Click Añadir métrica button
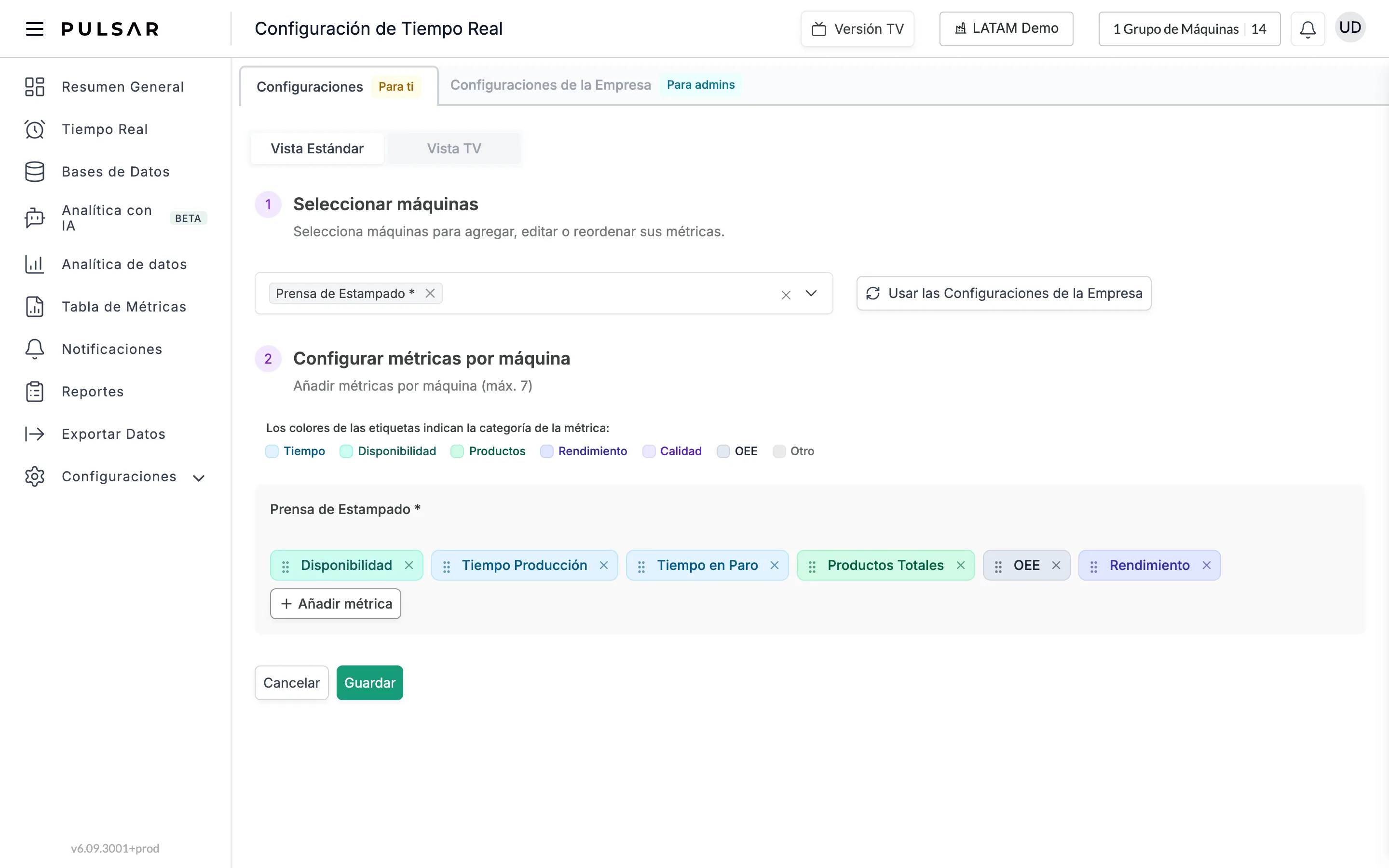 (336, 604)
